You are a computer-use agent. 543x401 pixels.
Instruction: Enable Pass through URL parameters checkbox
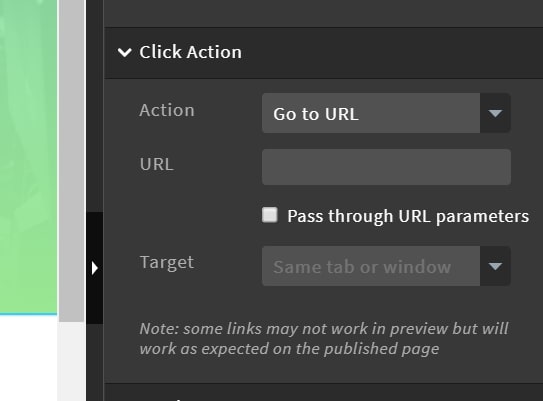click(270, 215)
